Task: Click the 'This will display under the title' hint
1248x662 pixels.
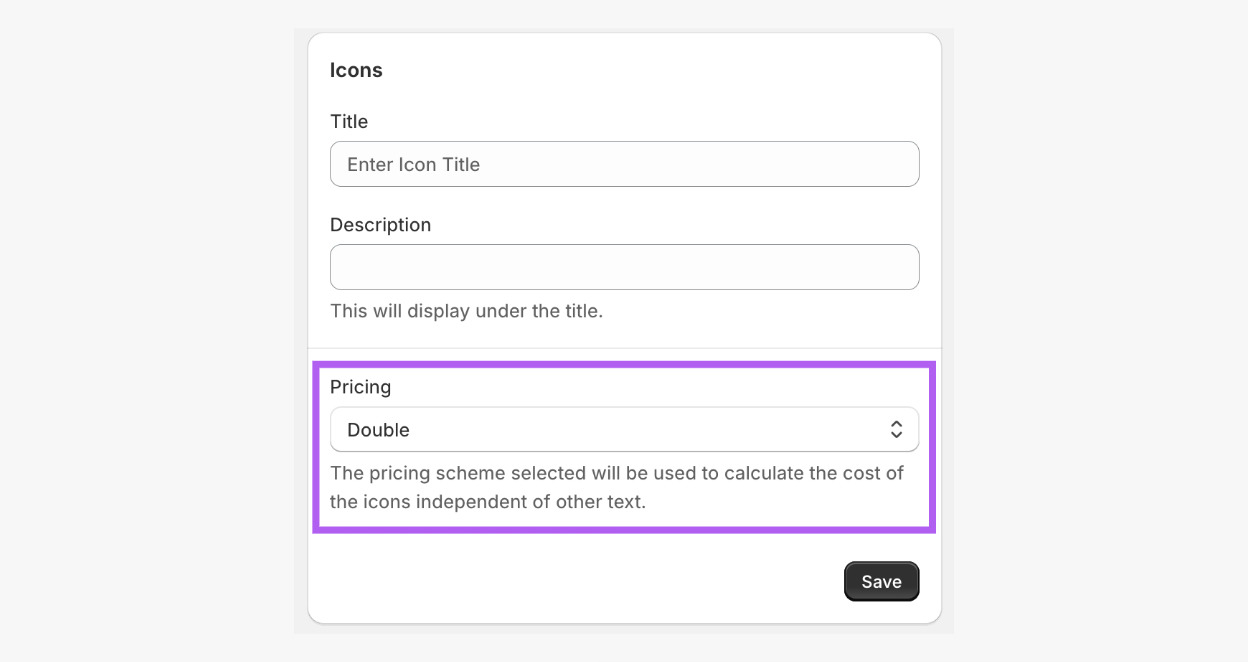Action: click(x=466, y=311)
